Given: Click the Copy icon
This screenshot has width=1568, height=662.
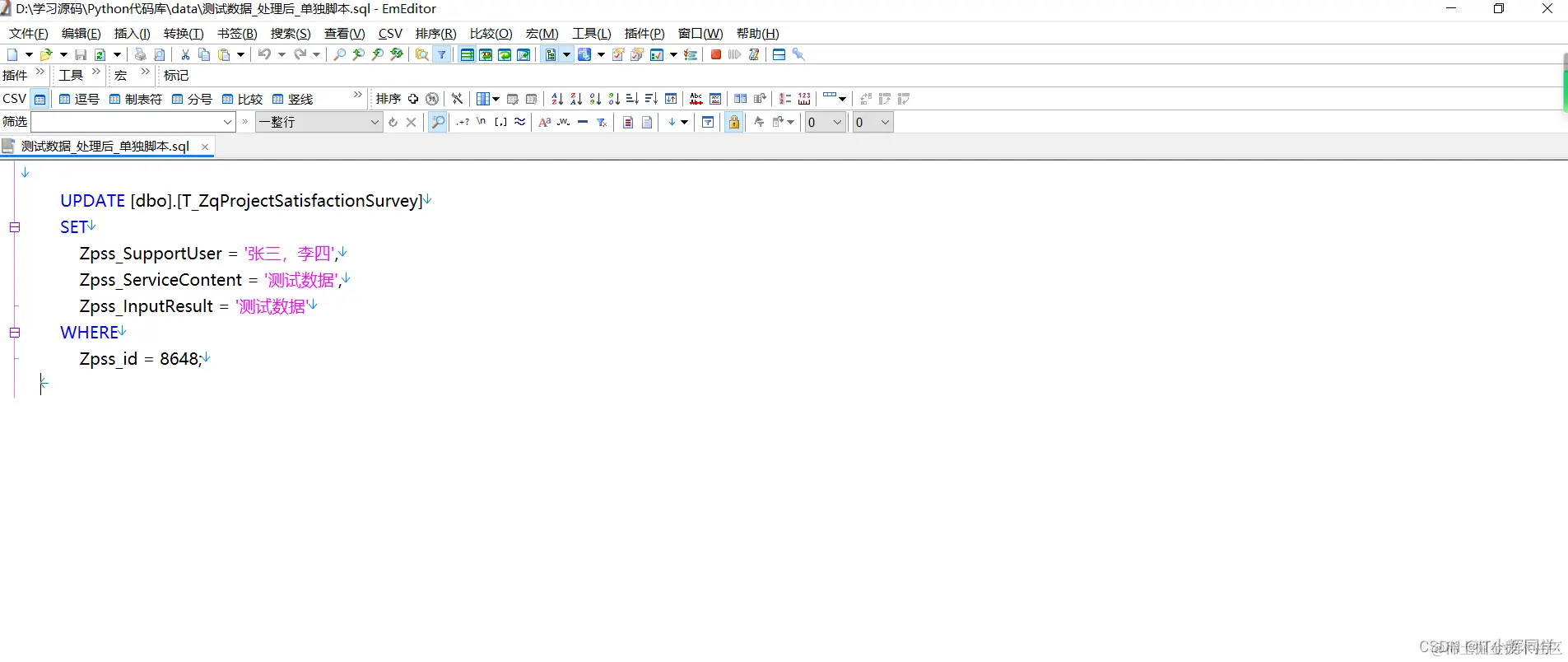Looking at the screenshot, I should 204,54.
